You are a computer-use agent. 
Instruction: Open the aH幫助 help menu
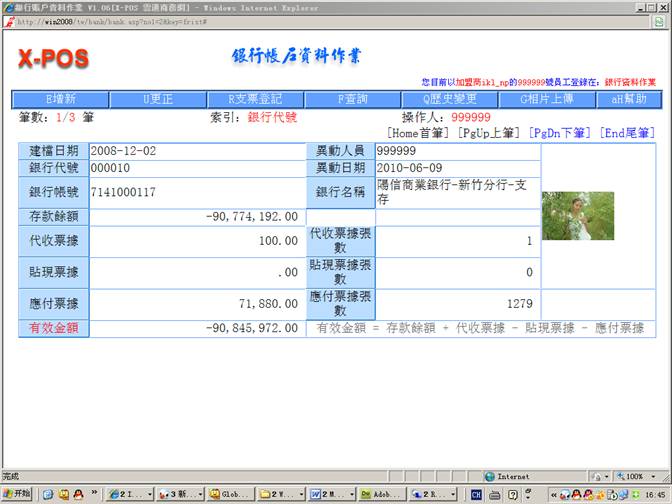click(628, 99)
